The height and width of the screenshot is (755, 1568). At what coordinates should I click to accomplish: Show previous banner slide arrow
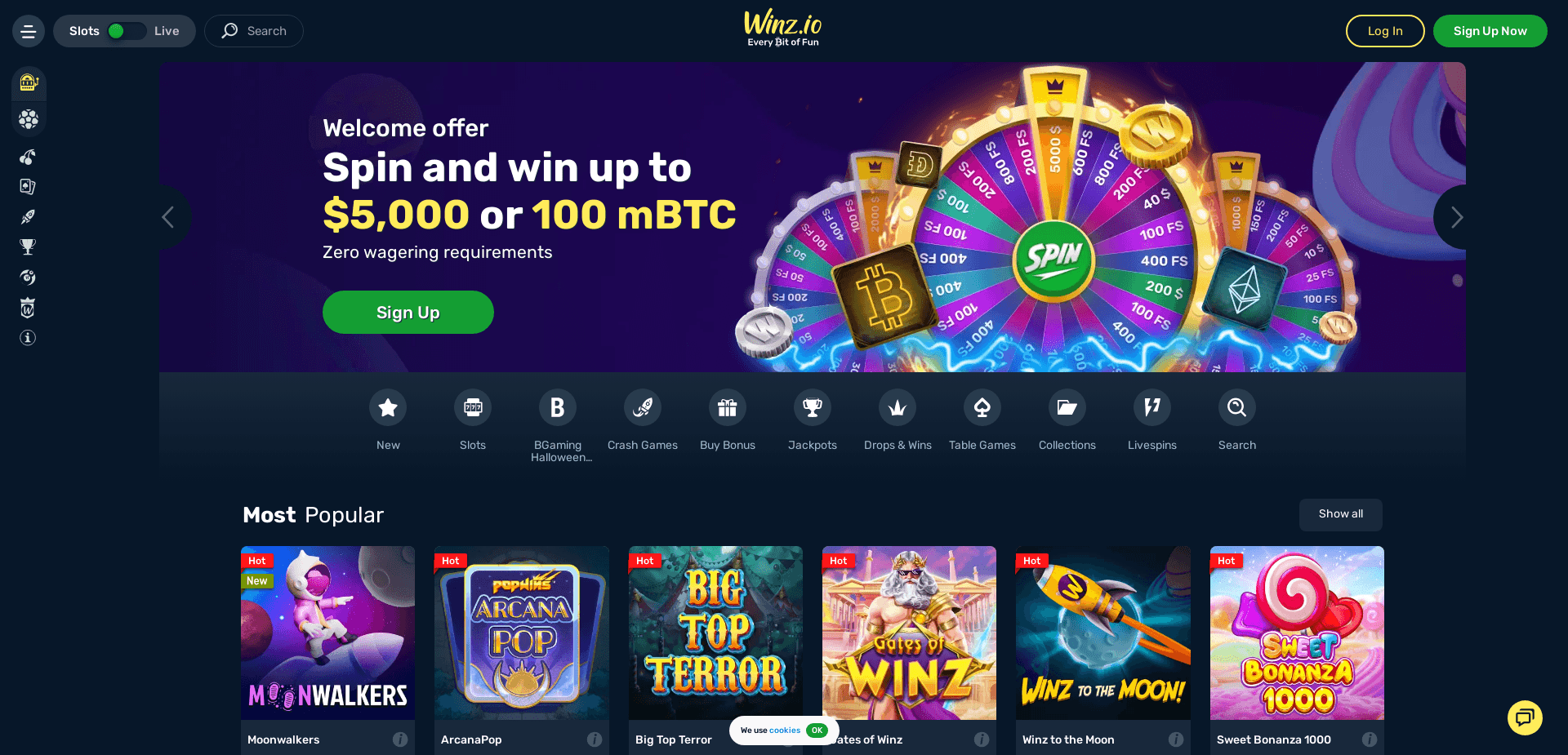click(x=169, y=217)
